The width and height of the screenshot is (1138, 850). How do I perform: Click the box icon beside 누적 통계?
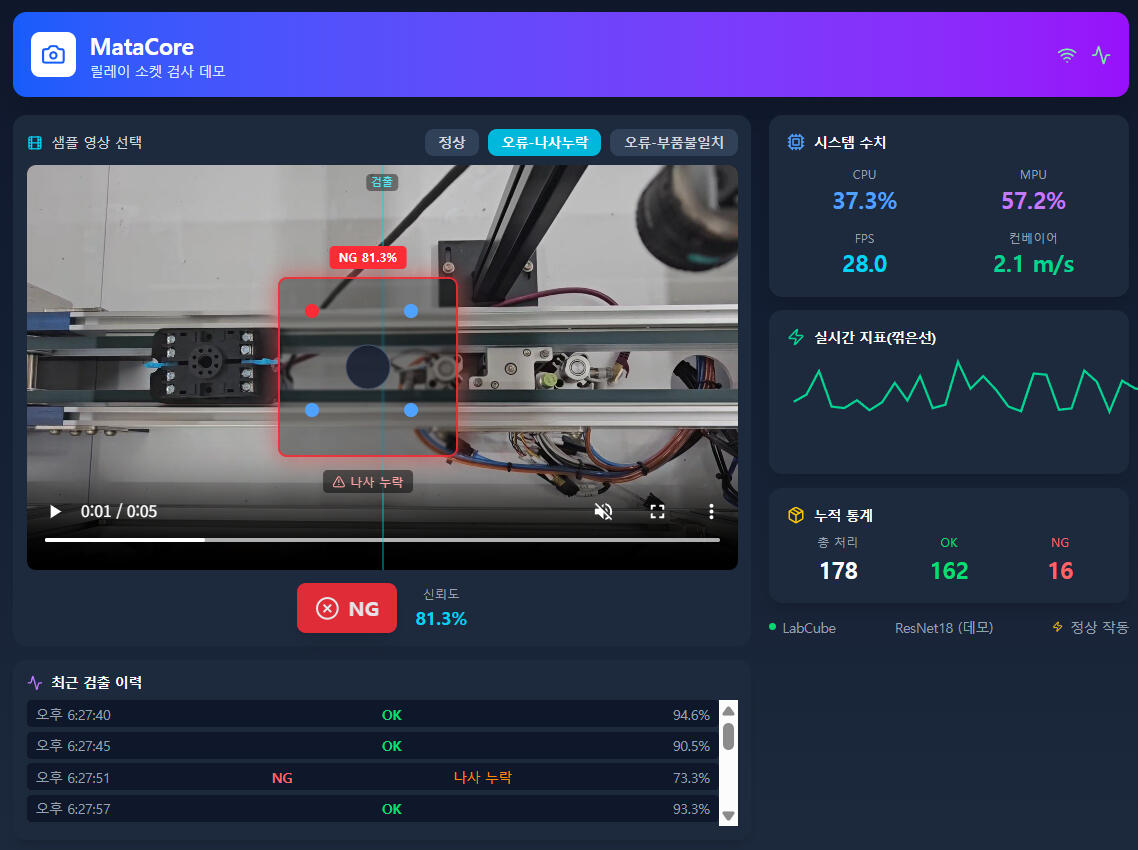pos(796,515)
